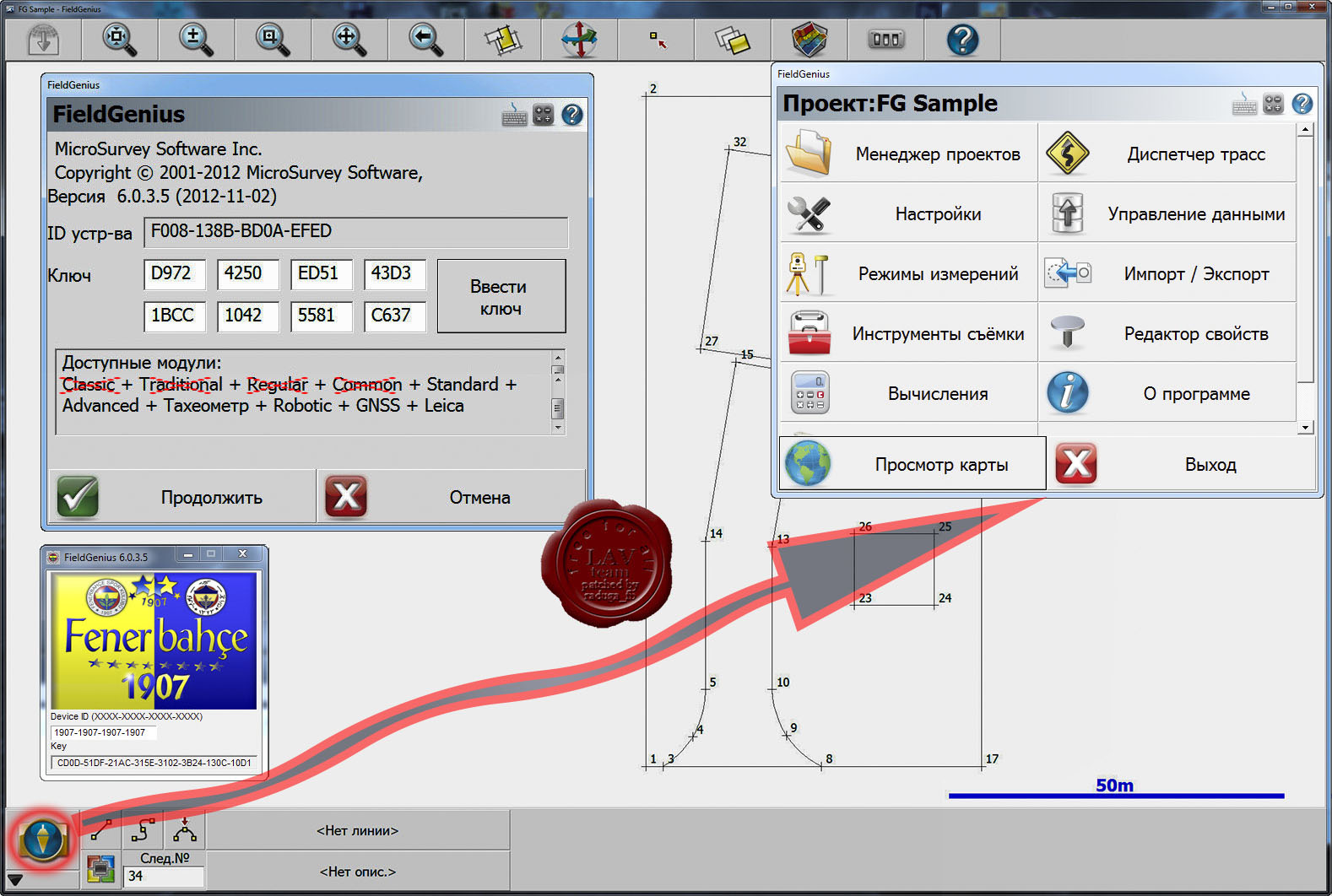Select Режимы измерений
1332x896 pixels.
point(908,273)
